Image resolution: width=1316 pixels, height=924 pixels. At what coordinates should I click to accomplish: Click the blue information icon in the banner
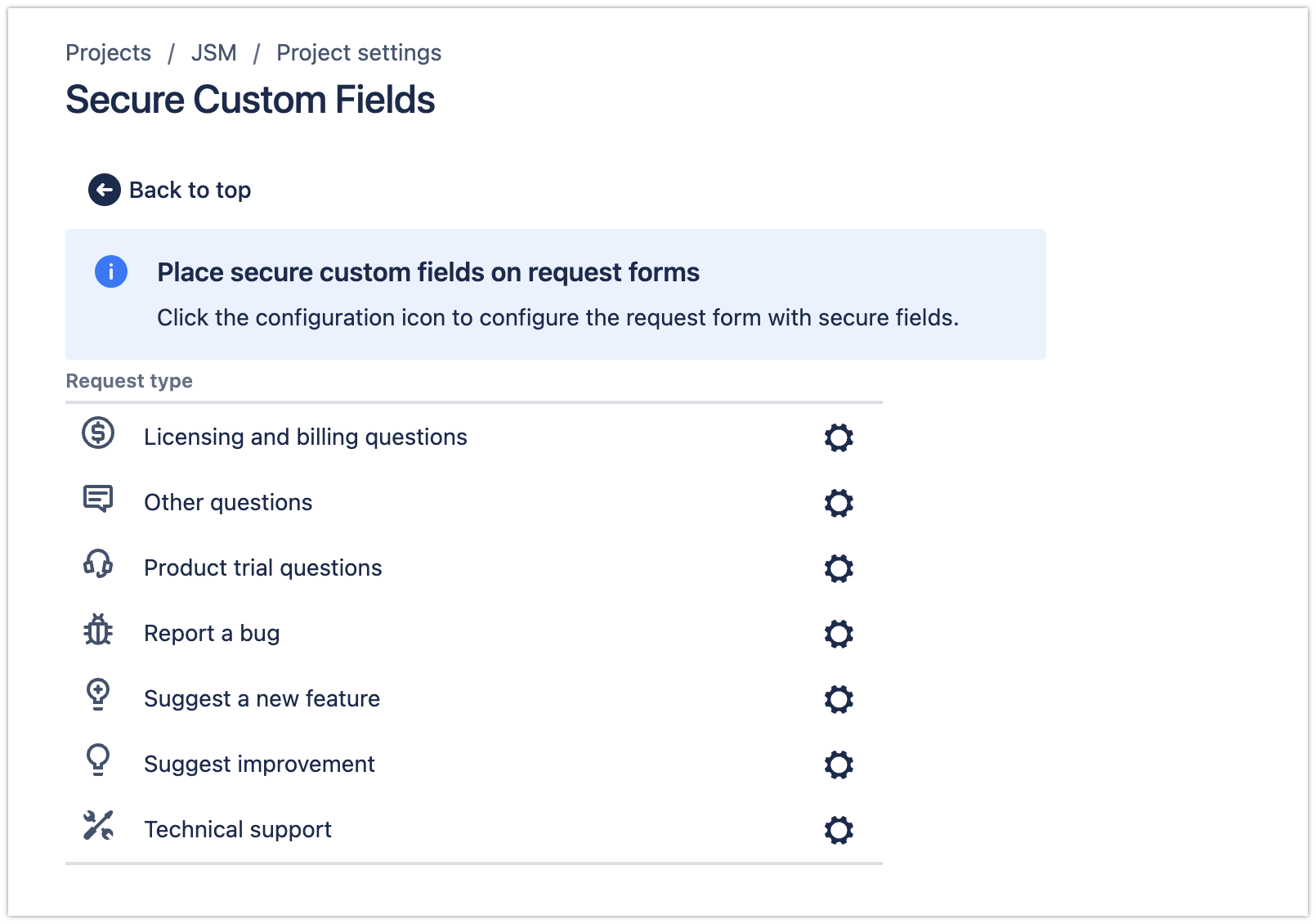click(110, 271)
